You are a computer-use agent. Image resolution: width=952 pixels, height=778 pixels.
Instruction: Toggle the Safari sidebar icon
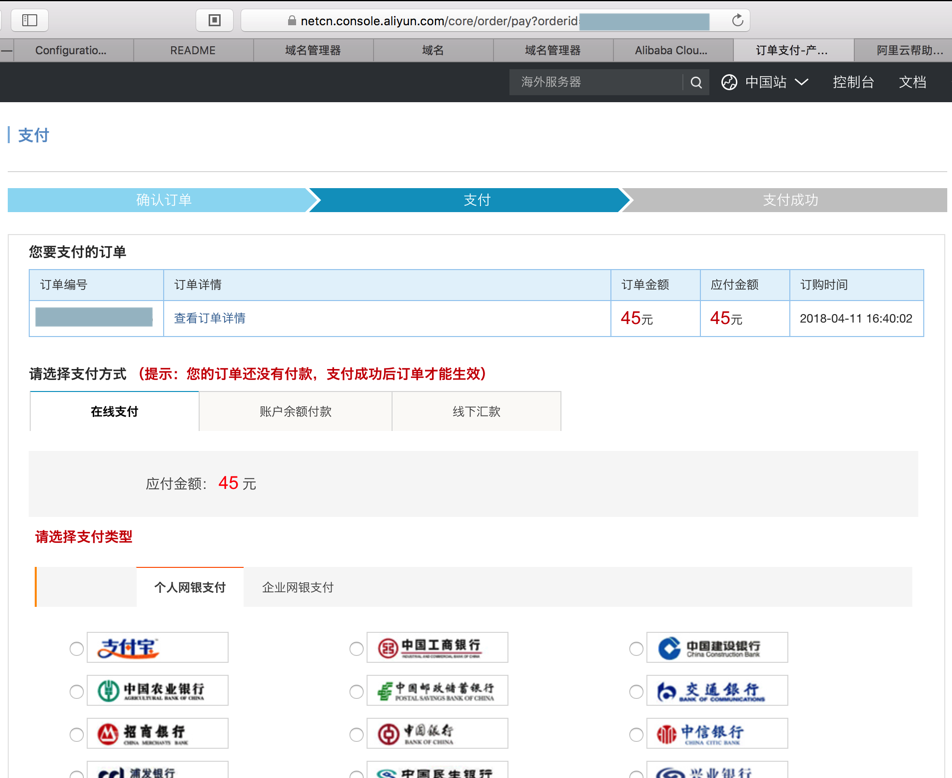[29, 20]
